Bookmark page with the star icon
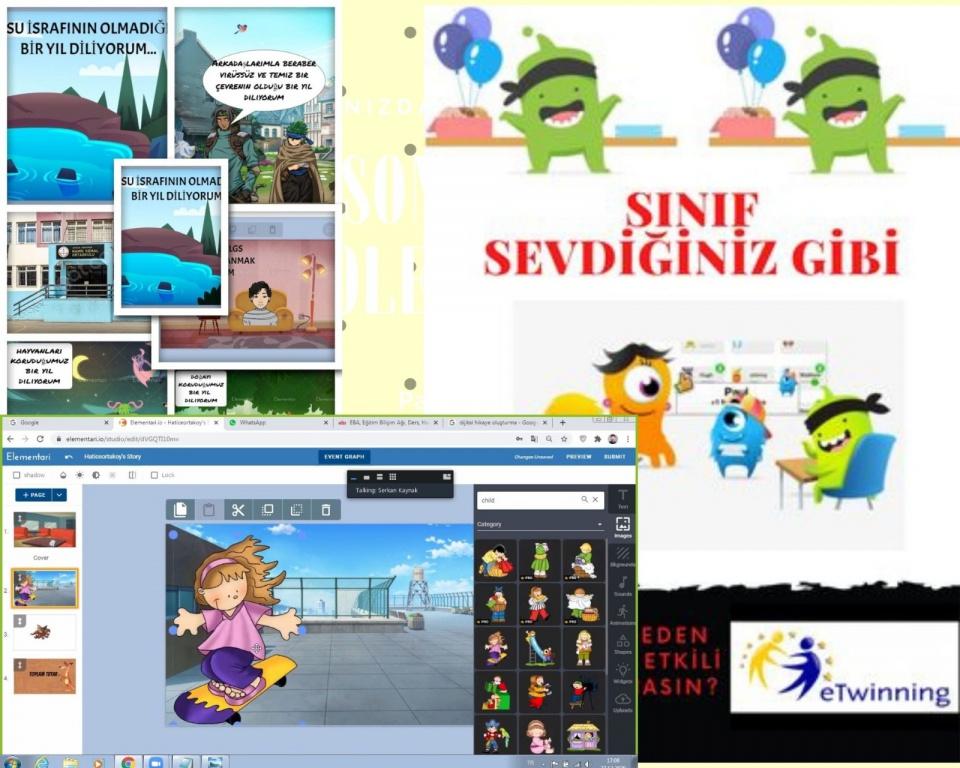960x768 pixels. [564, 439]
